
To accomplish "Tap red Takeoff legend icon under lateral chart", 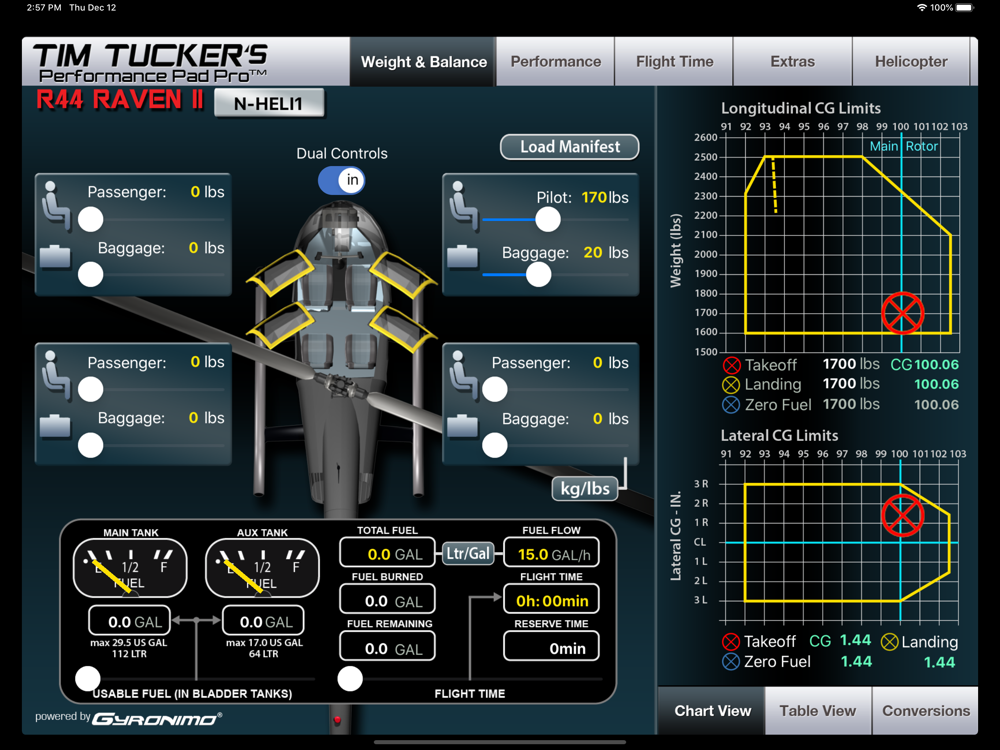I will click(x=732, y=642).
